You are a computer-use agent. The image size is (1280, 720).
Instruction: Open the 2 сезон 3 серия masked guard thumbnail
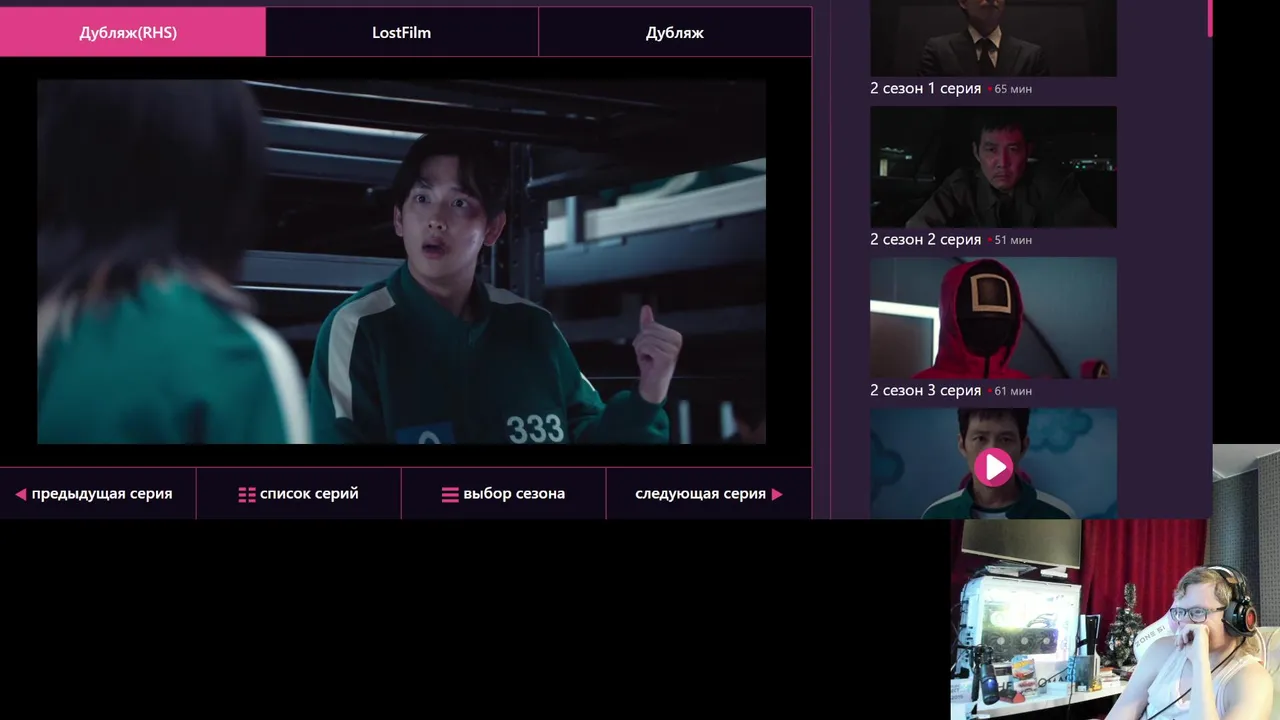click(x=993, y=318)
